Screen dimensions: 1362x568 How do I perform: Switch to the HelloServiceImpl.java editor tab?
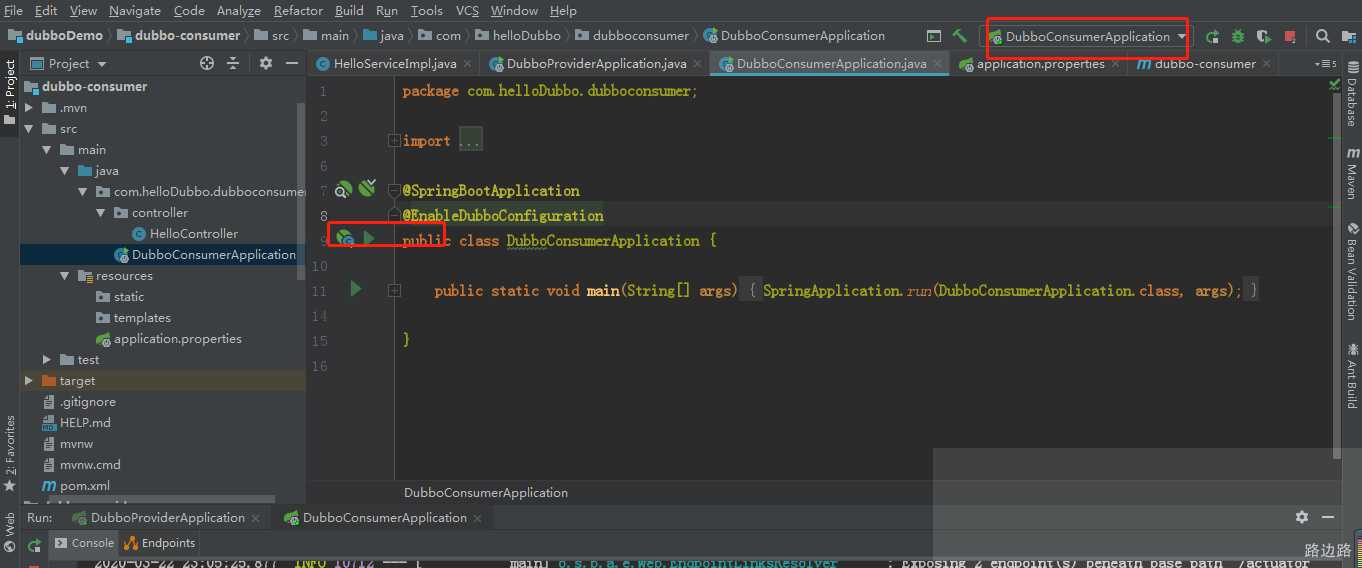coord(394,63)
